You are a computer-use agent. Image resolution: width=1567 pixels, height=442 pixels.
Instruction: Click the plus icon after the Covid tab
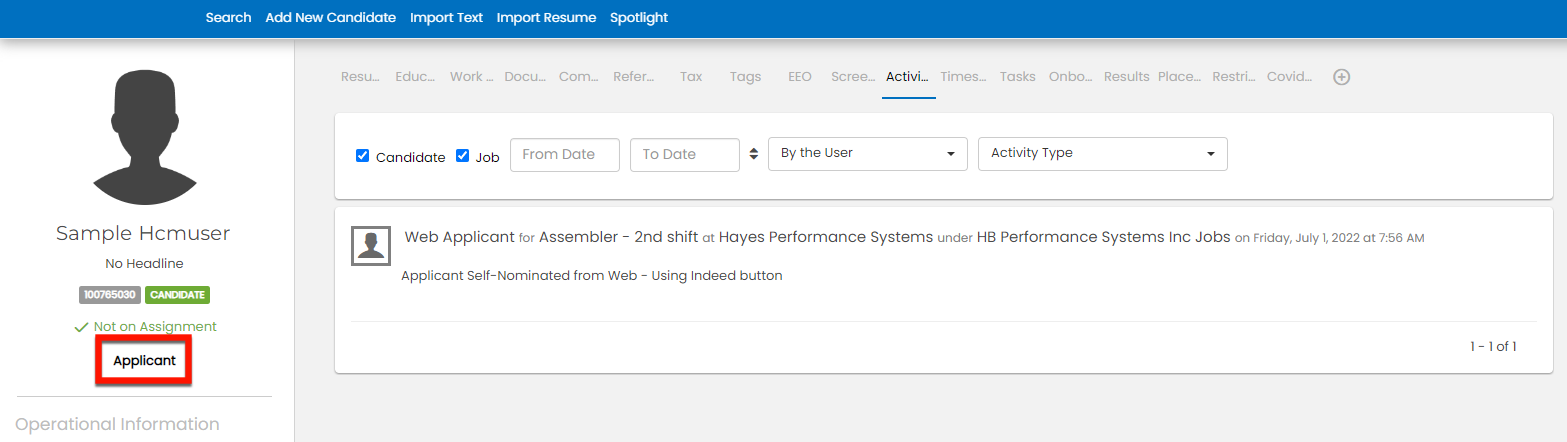(x=1342, y=77)
